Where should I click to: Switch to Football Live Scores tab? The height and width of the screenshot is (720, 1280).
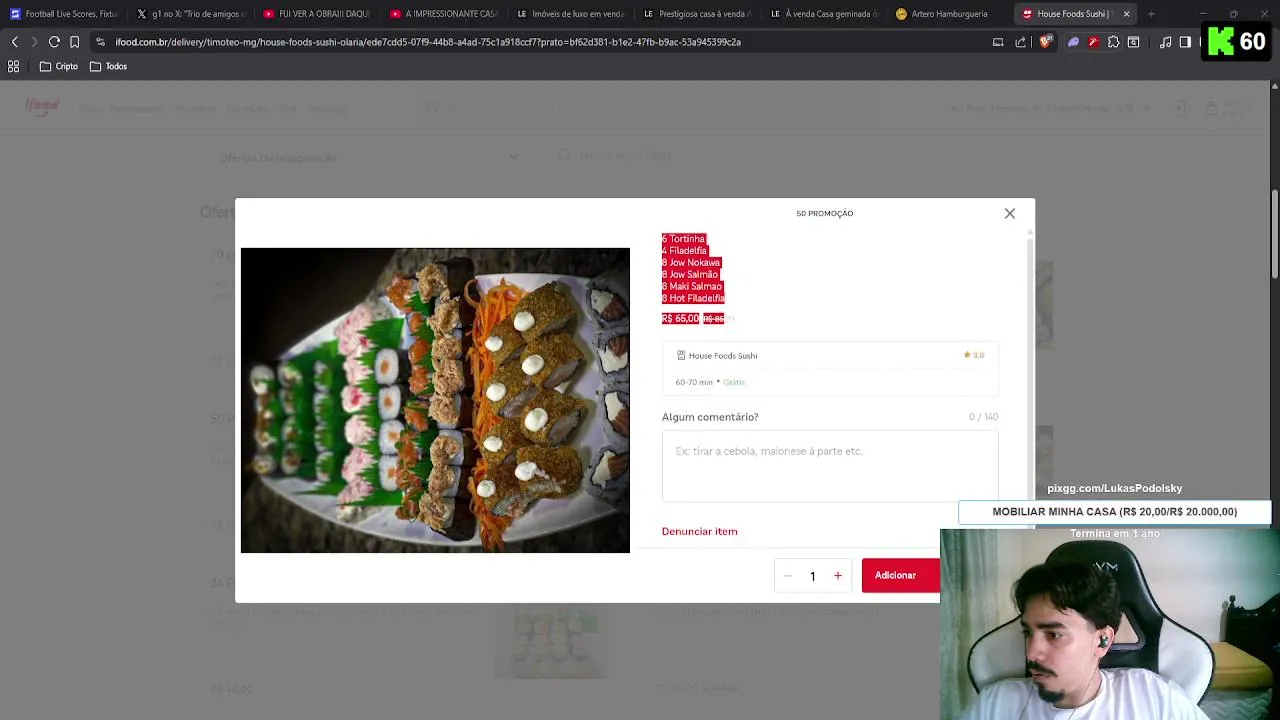point(63,14)
